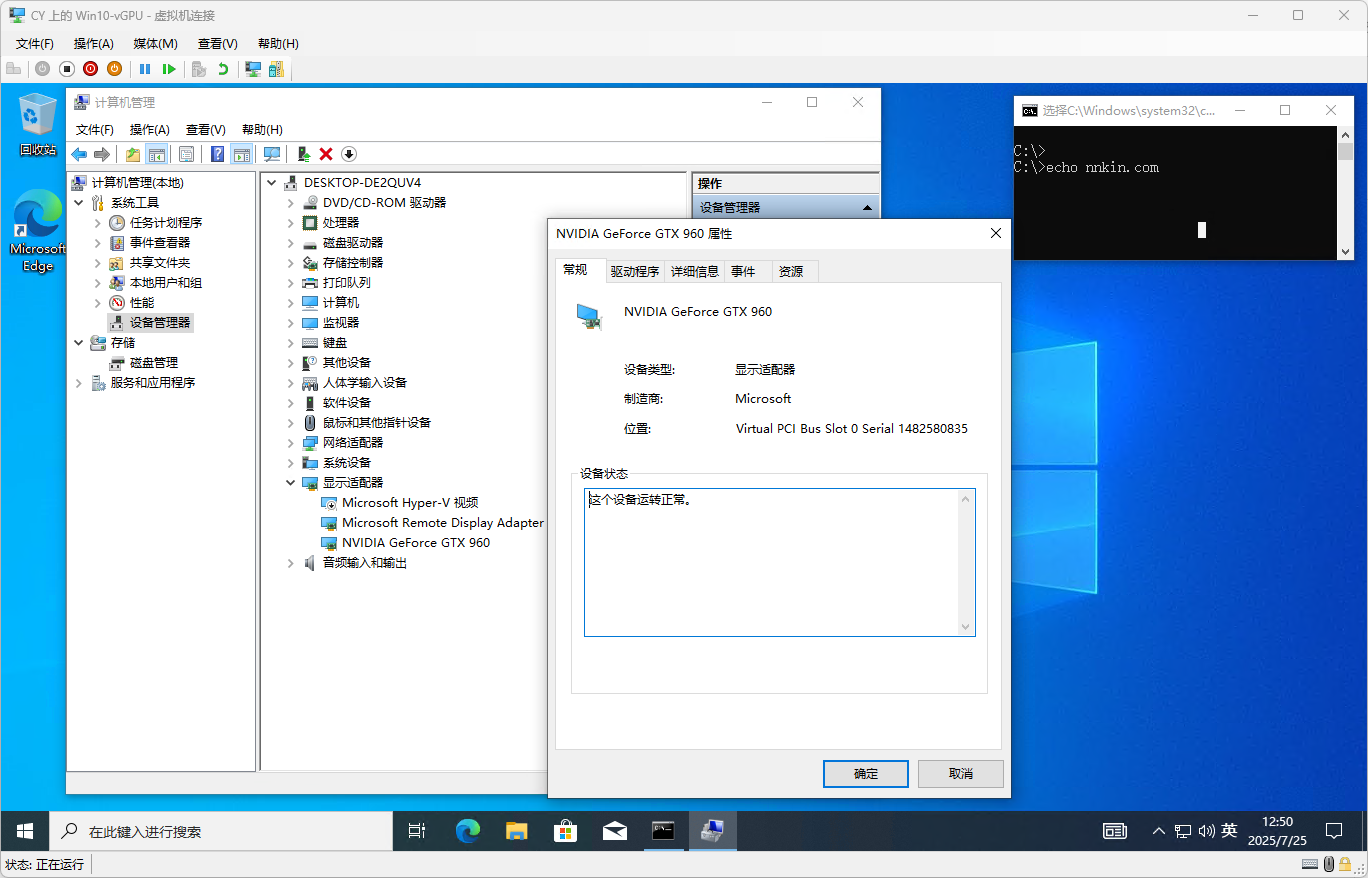
Task: Switch to the 驱动程序 tab
Action: pyautogui.click(x=635, y=271)
